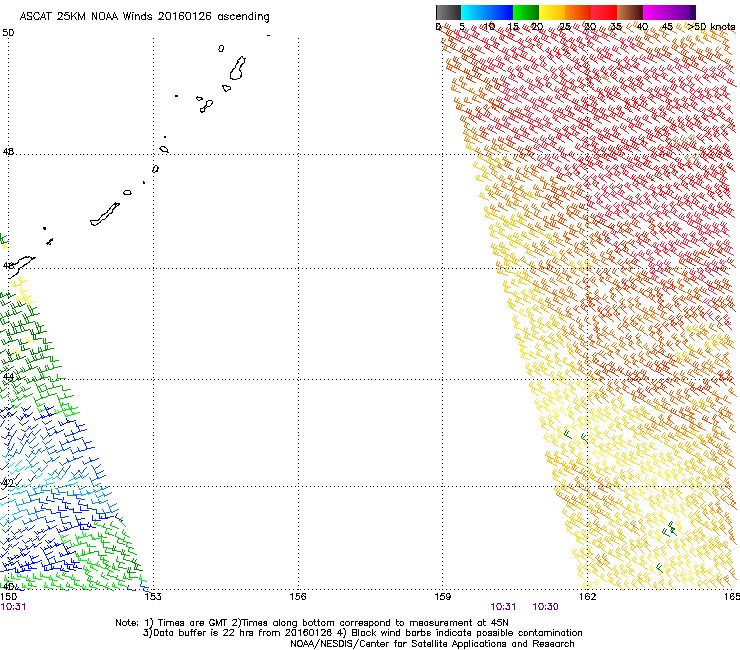Click longitude label "150"
Image resolution: width=740 pixels, height=650 pixels.
pyautogui.click(x=9, y=597)
